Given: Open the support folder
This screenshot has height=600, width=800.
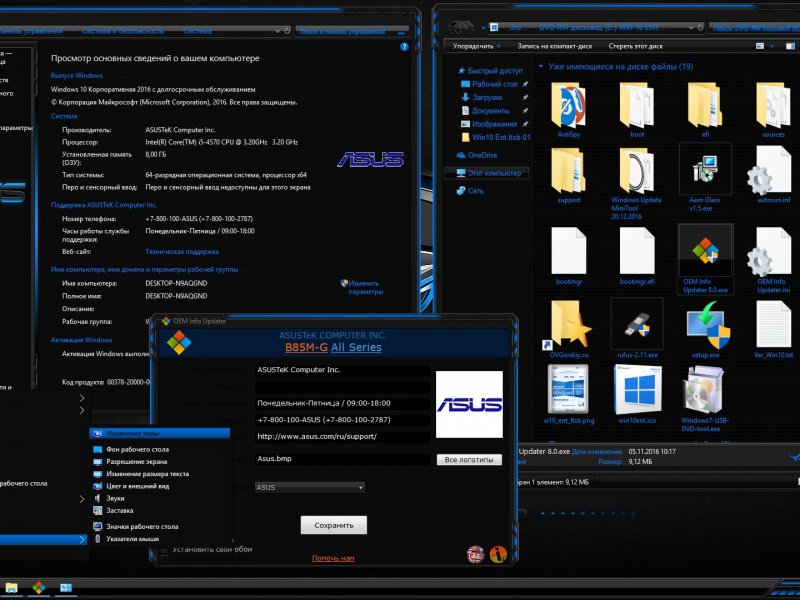Looking at the screenshot, I should 568,176.
